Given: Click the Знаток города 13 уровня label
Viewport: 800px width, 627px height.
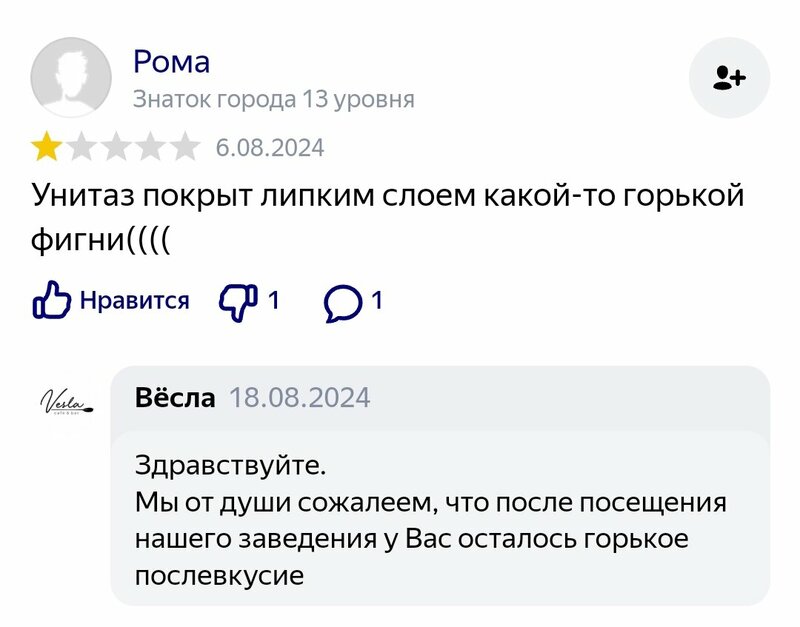Looking at the screenshot, I should [273, 99].
